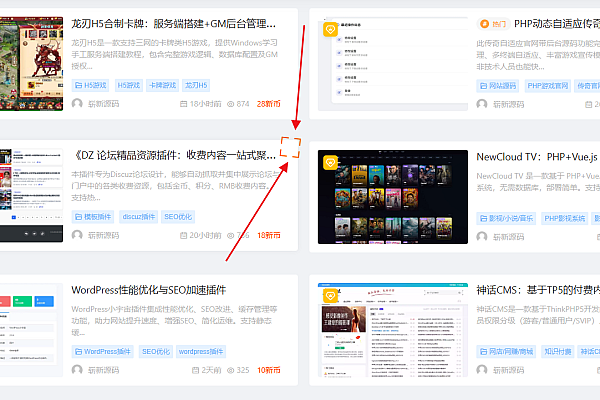The width and height of the screenshot is (600, 400).
Task: Click the 10新币 price label
Action: click(x=269, y=370)
